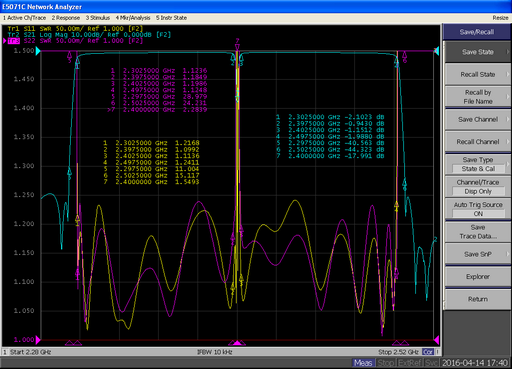Open the Save SnP submenu
This screenshot has height=369, width=512.
coord(478,254)
